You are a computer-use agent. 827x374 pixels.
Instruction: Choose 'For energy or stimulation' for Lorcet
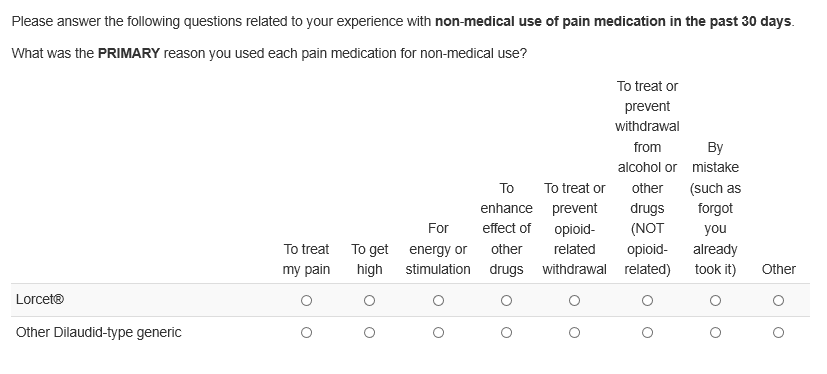click(438, 301)
